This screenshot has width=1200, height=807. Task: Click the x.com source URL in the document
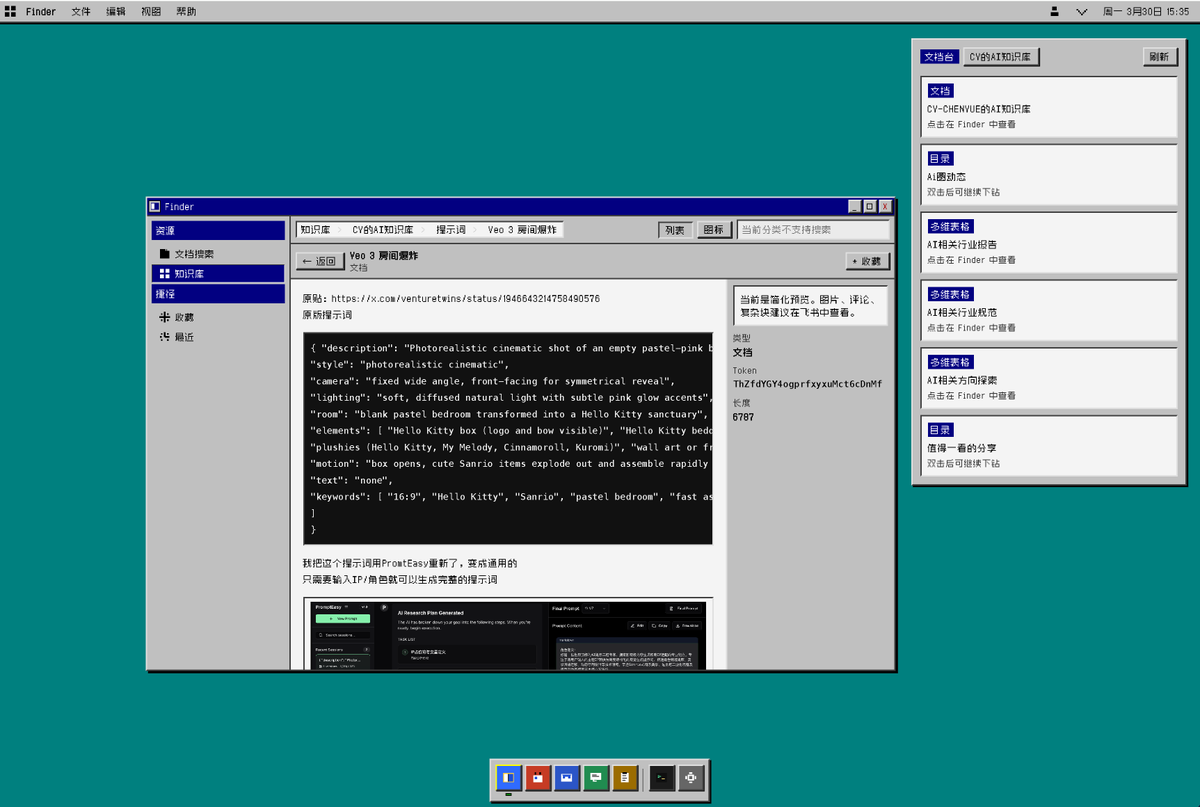(x=465, y=298)
